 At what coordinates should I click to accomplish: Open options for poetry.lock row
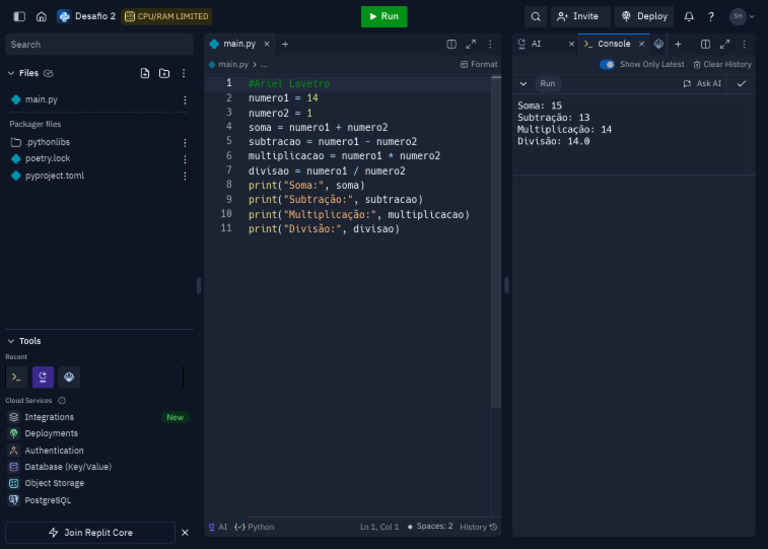[x=185, y=159]
